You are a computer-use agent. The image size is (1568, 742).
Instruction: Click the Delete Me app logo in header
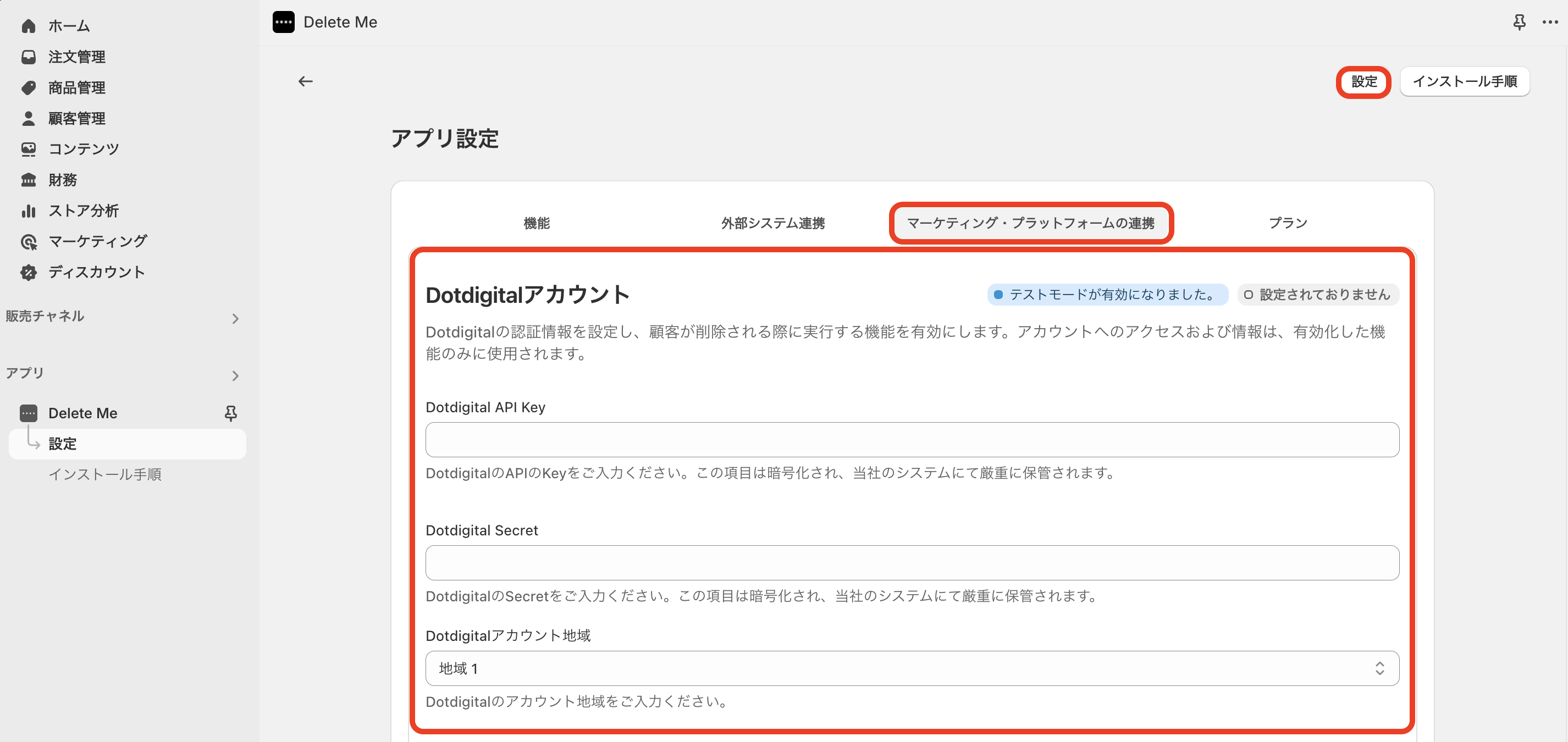pyautogui.click(x=283, y=22)
